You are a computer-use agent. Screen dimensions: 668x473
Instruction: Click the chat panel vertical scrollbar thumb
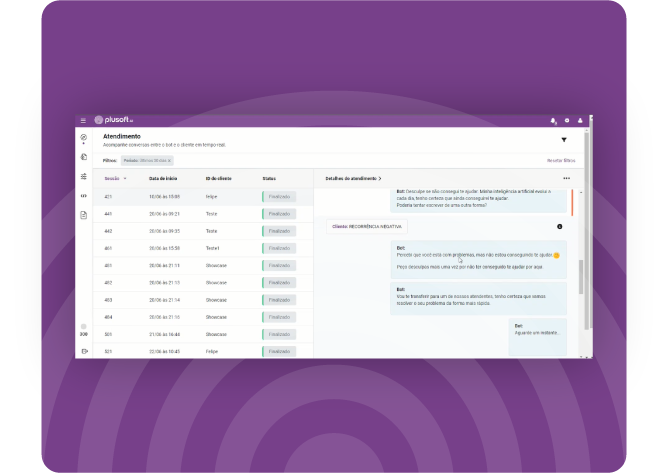coord(581,277)
